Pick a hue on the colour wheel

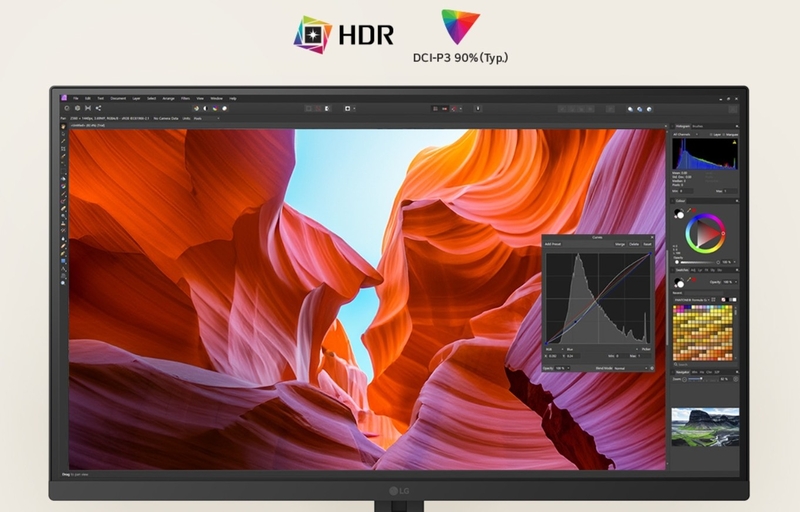pos(705,233)
